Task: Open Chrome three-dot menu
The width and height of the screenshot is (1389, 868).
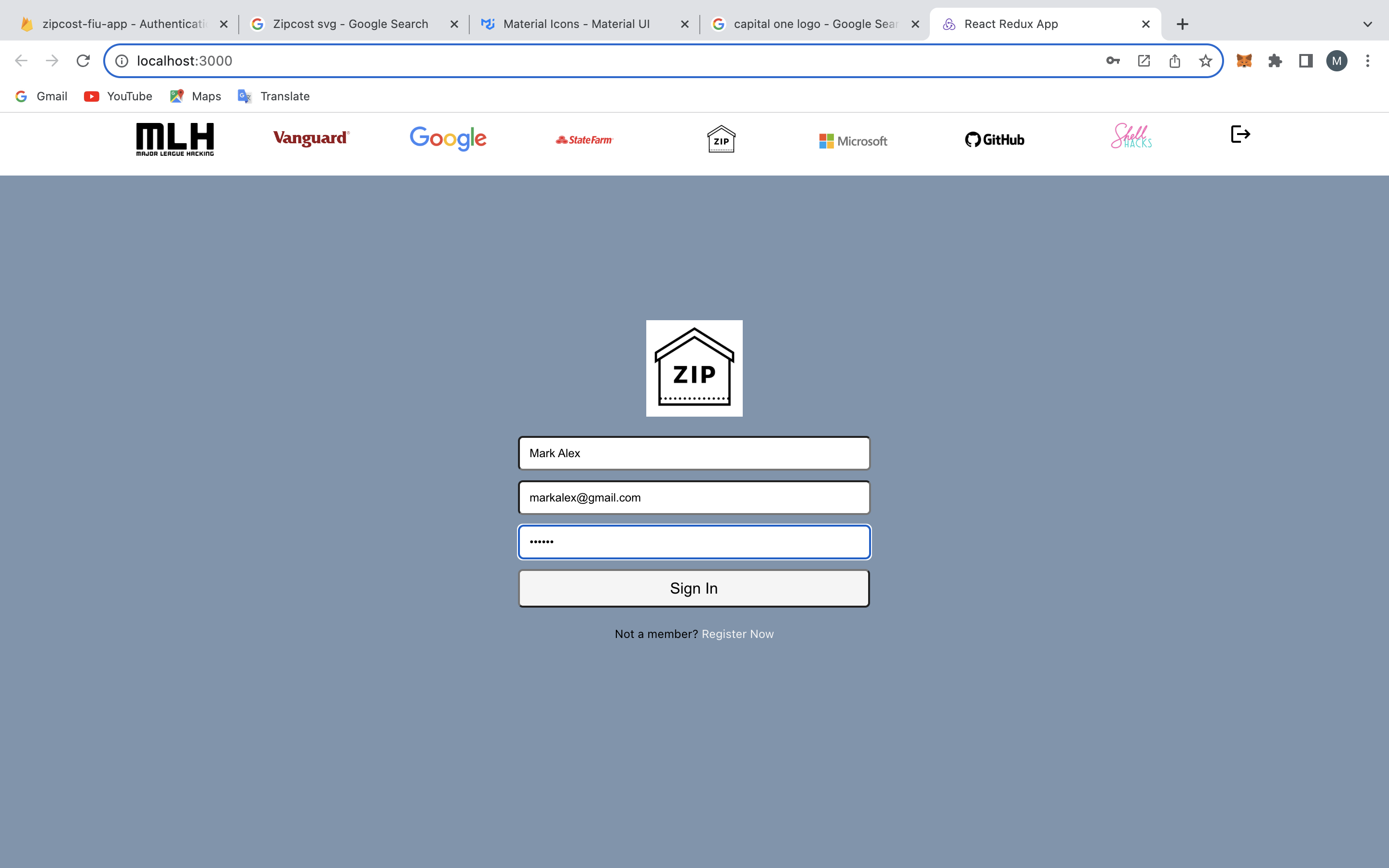Action: [x=1367, y=61]
